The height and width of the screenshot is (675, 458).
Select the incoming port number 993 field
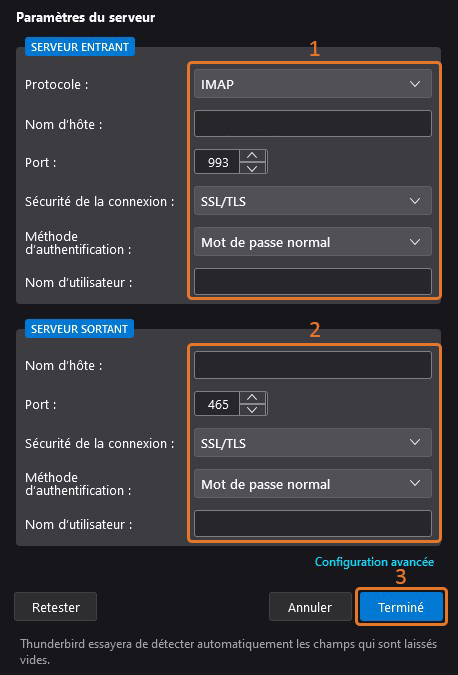[217, 162]
